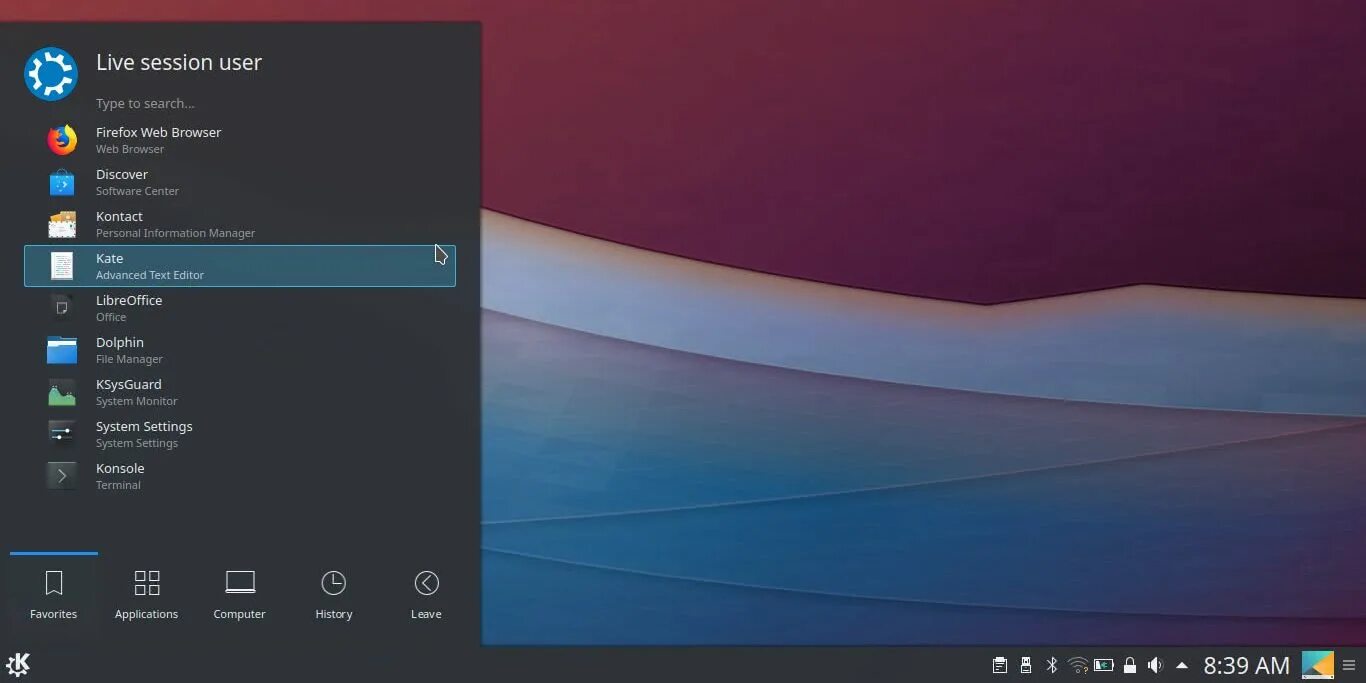Open the removable devices tray icon
1366x683 pixels.
1025,665
